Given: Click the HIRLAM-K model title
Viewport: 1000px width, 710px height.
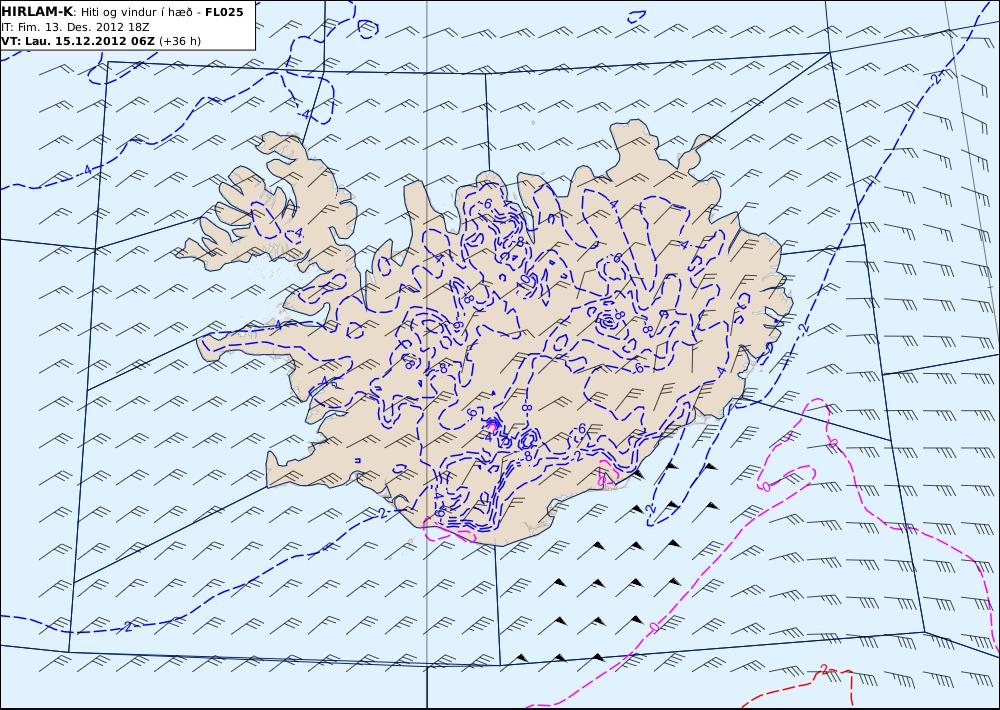Looking at the screenshot, I should point(37,12).
